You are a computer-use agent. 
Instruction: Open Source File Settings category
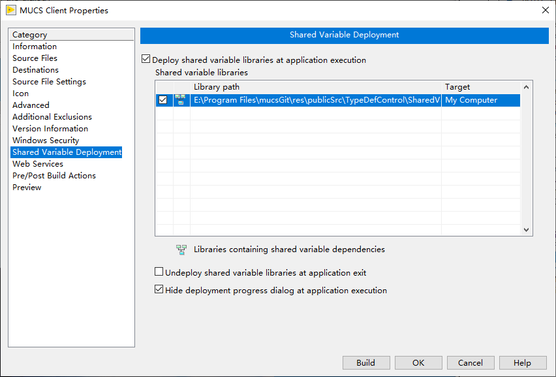49,82
